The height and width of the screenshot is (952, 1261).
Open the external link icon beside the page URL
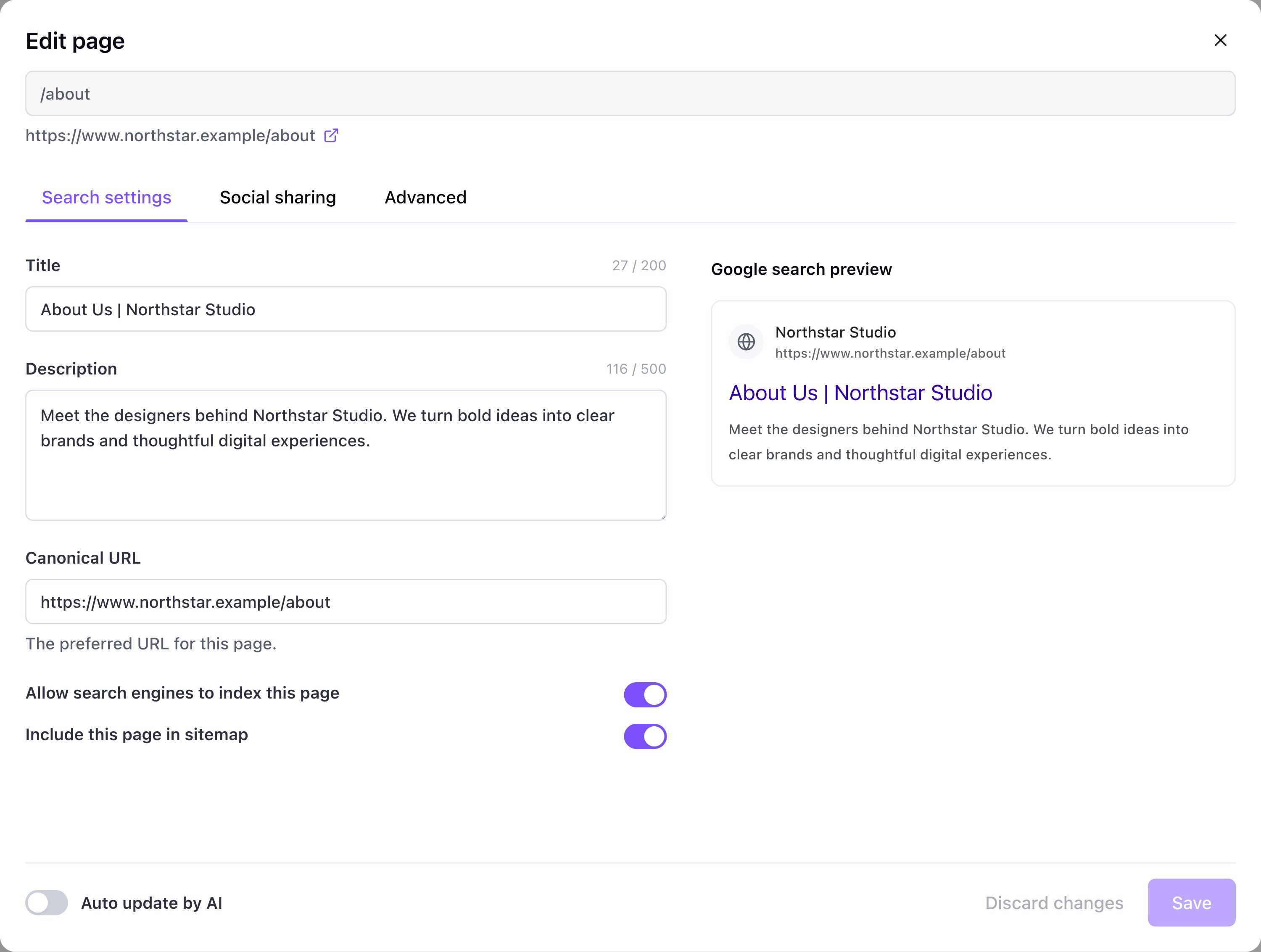331,135
